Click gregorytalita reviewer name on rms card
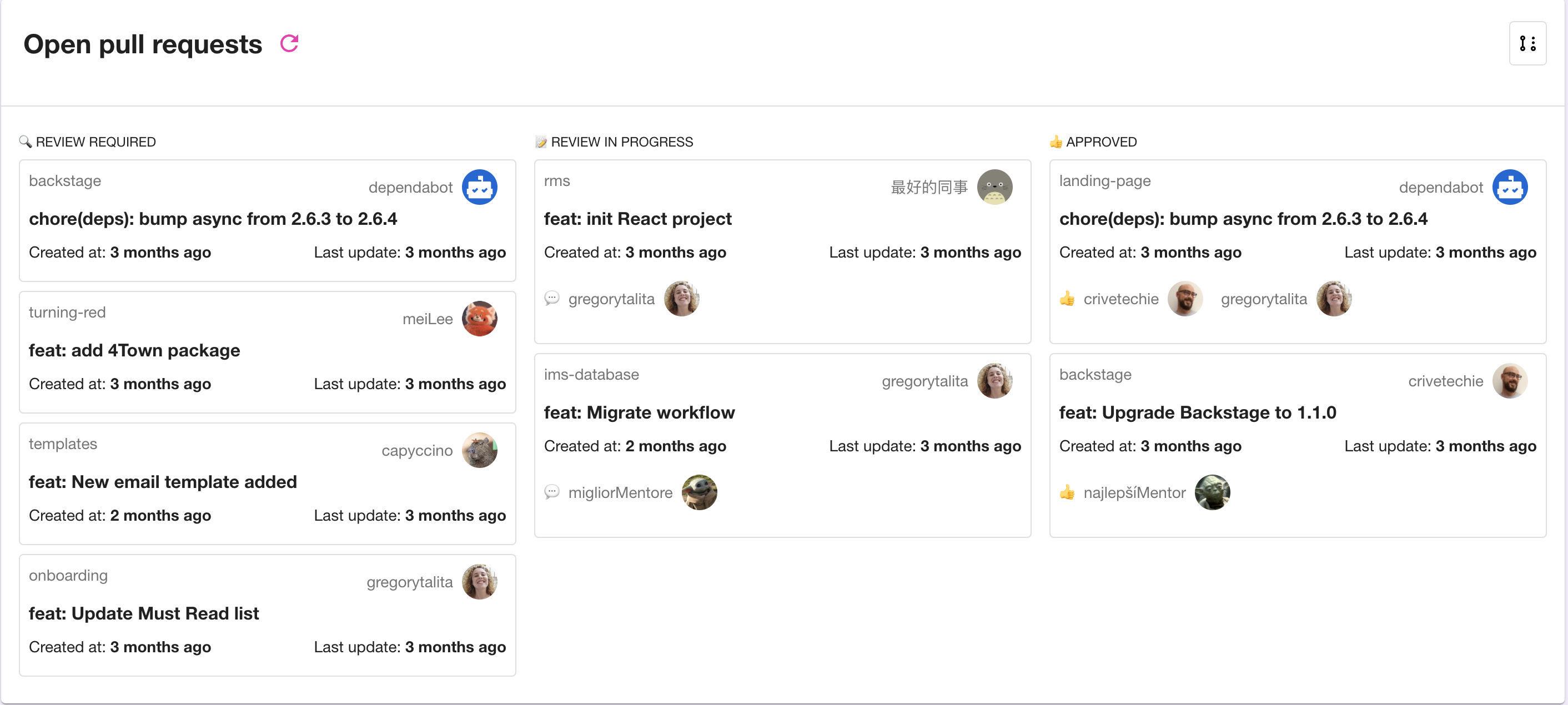Viewport: 1568px width, 705px height. click(x=611, y=299)
